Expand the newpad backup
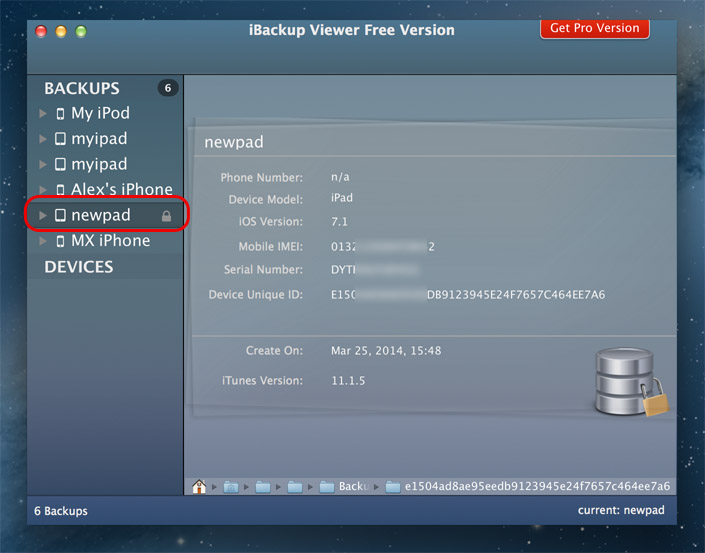The width and height of the screenshot is (705, 553). (43, 215)
